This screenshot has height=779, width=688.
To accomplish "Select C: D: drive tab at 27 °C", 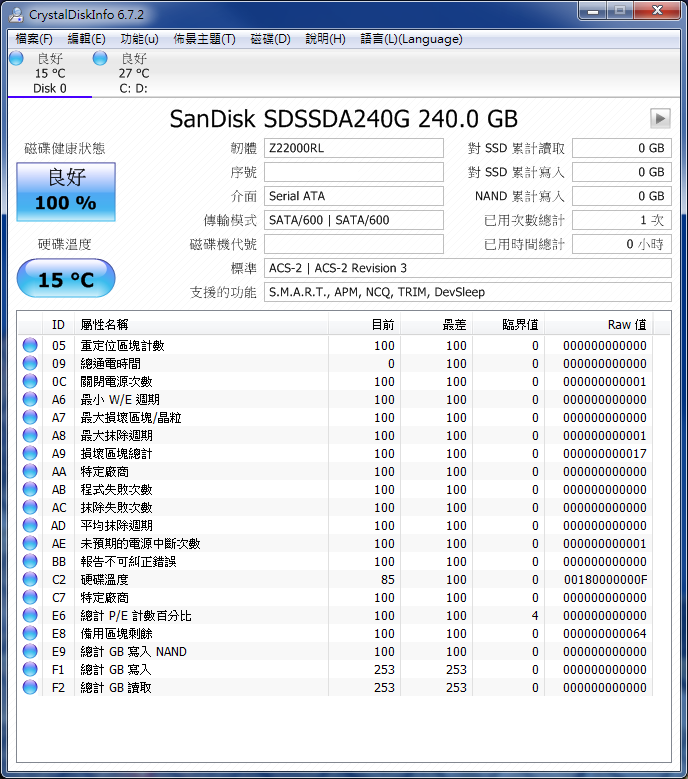I will tap(133, 74).
